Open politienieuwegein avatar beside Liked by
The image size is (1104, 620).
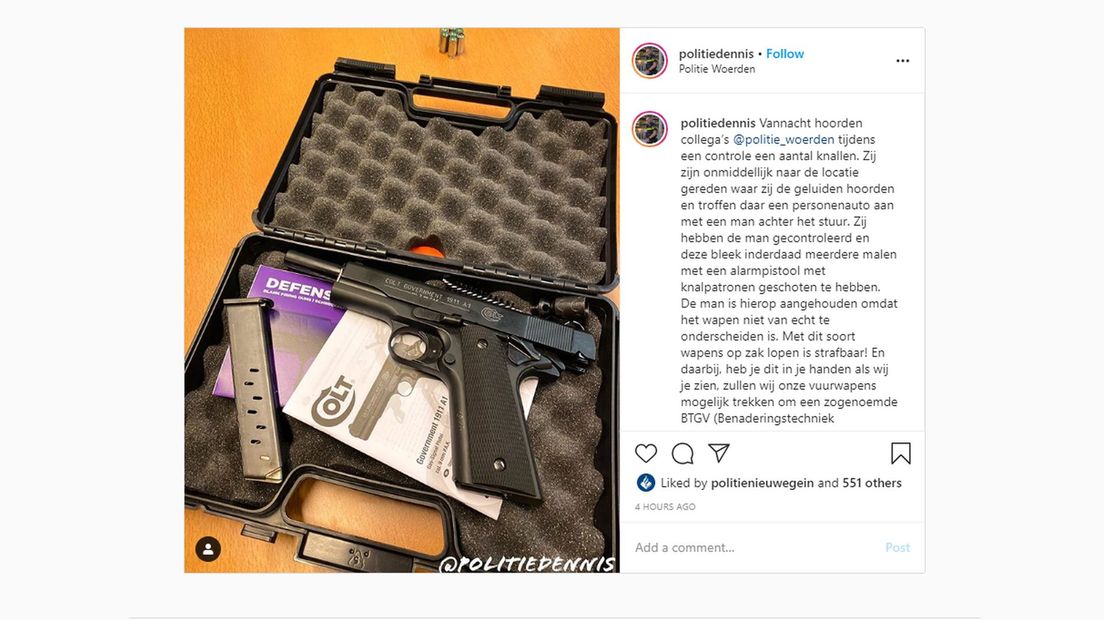(x=646, y=483)
